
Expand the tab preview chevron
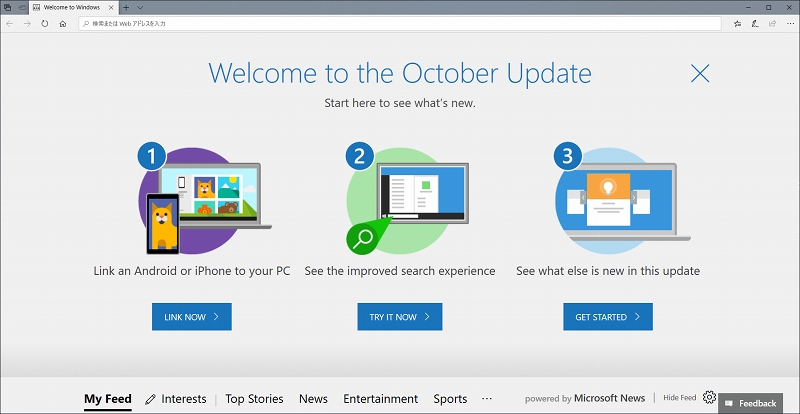pyautogui.click(x=140, y=8)
